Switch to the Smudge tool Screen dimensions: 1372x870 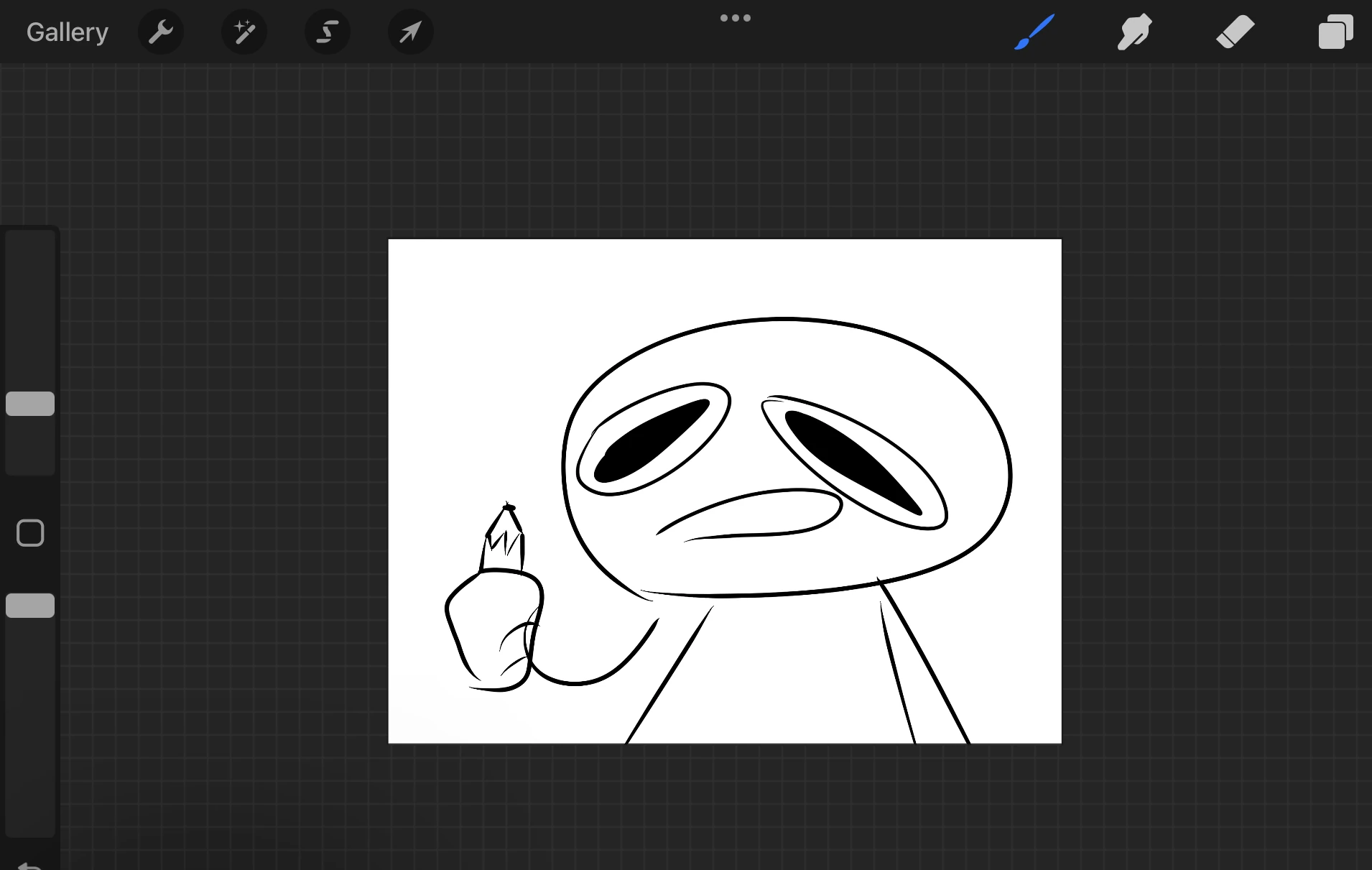pyautogui.click(x=1134, y=32)
